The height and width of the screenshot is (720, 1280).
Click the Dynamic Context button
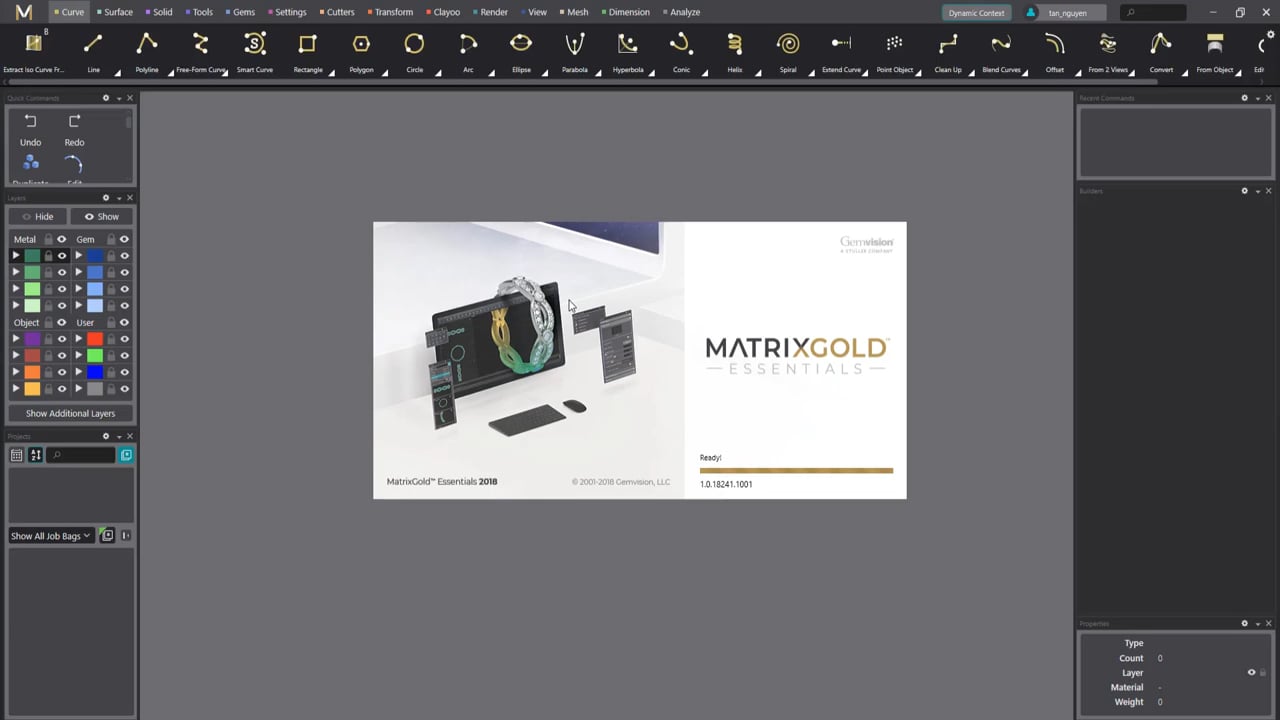(x=976, y=13)
